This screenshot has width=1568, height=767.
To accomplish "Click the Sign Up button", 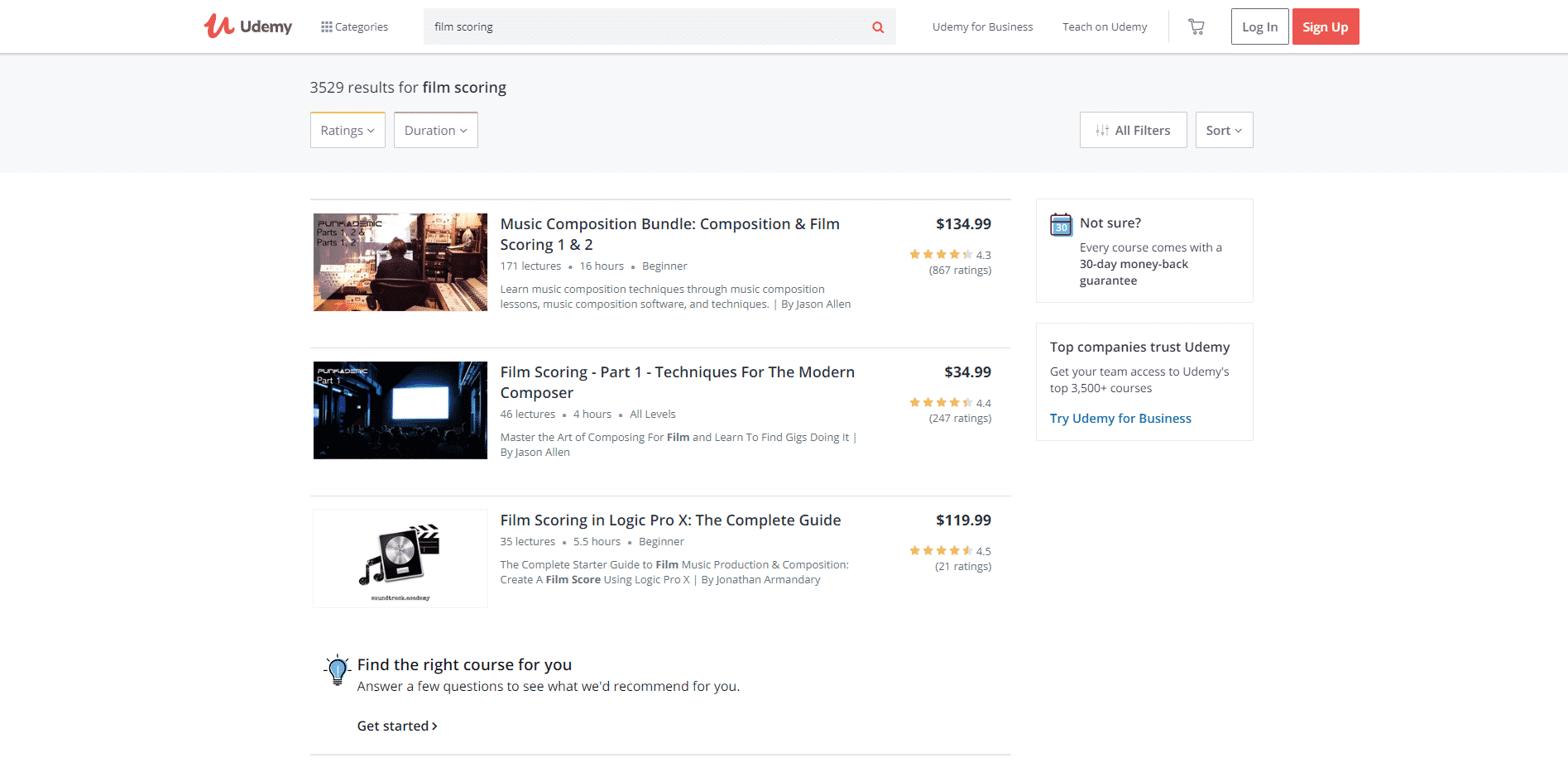I will [x=1326, y=26].
